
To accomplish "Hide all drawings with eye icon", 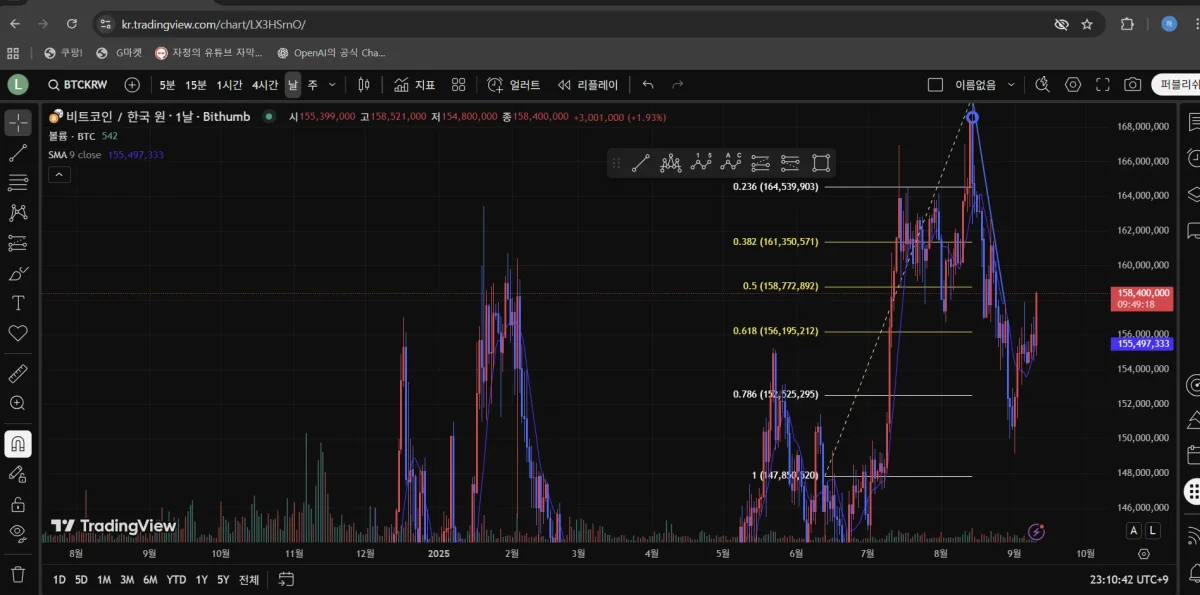I will [x=18, y=532].
